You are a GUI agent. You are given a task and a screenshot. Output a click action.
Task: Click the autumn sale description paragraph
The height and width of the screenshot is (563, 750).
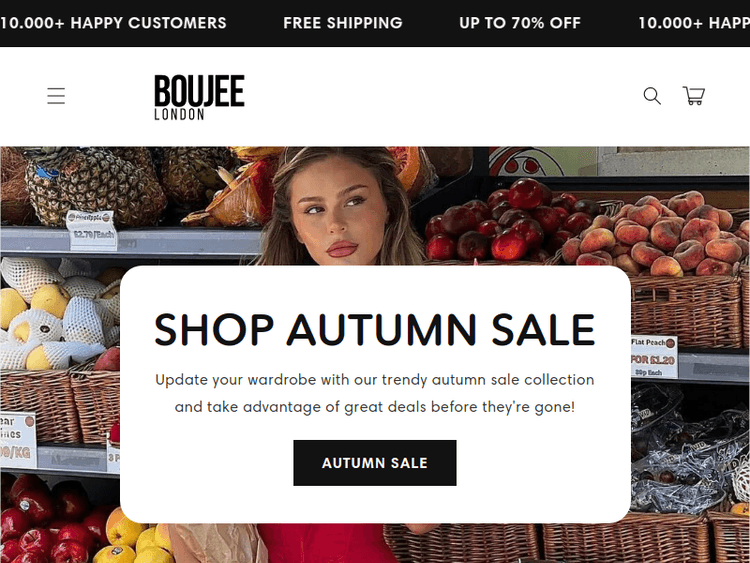(x=375, y=393)
